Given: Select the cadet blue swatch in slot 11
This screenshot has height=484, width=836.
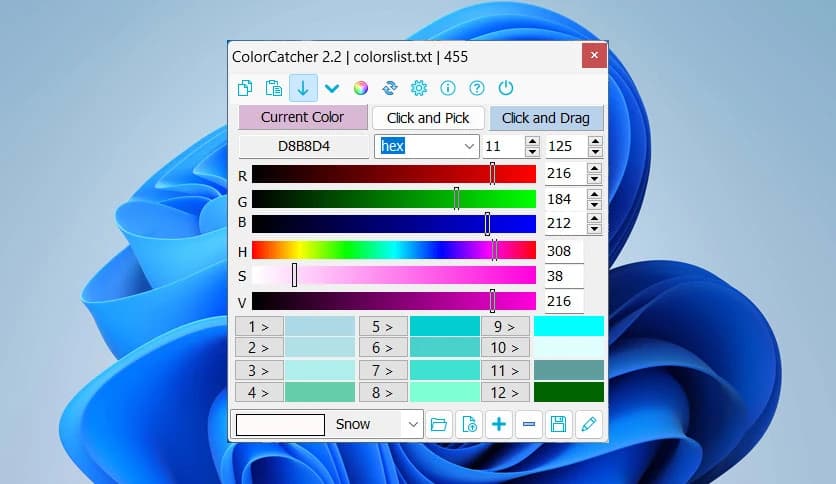Looking at the screenshot, I should (x=569, y=370).
